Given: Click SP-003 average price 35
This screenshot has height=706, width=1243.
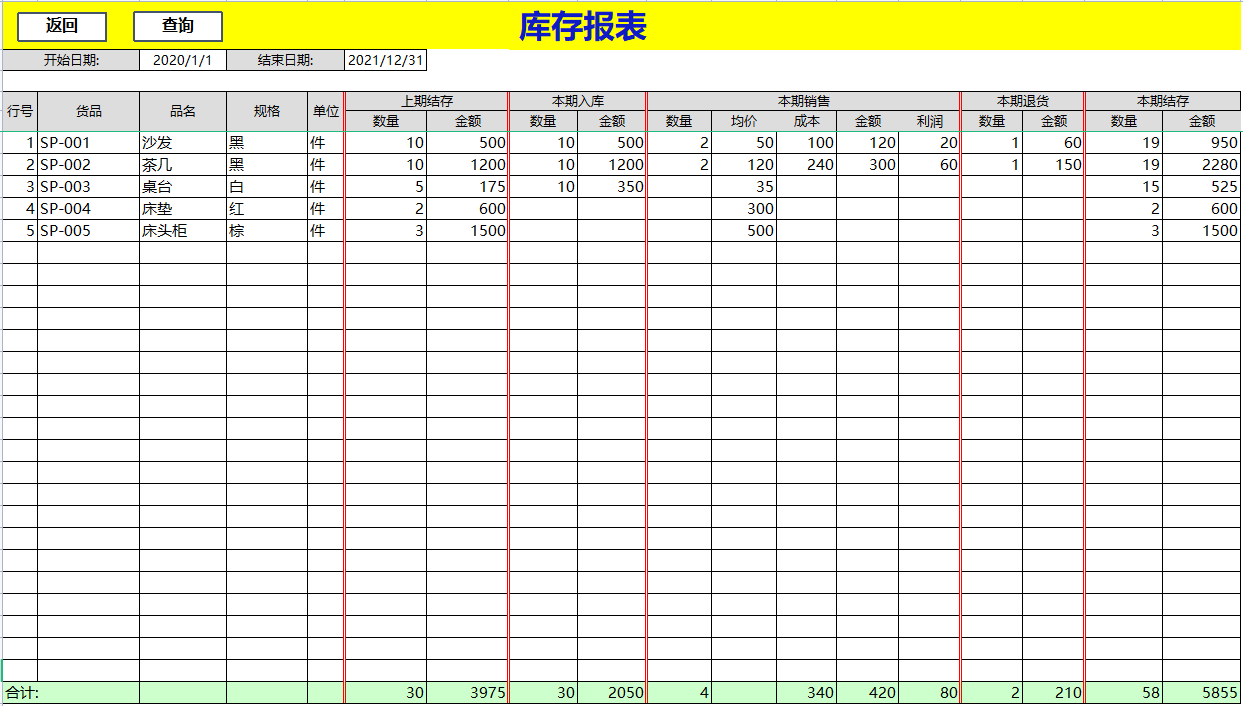Looking at the screenshot, I should 744,187.
